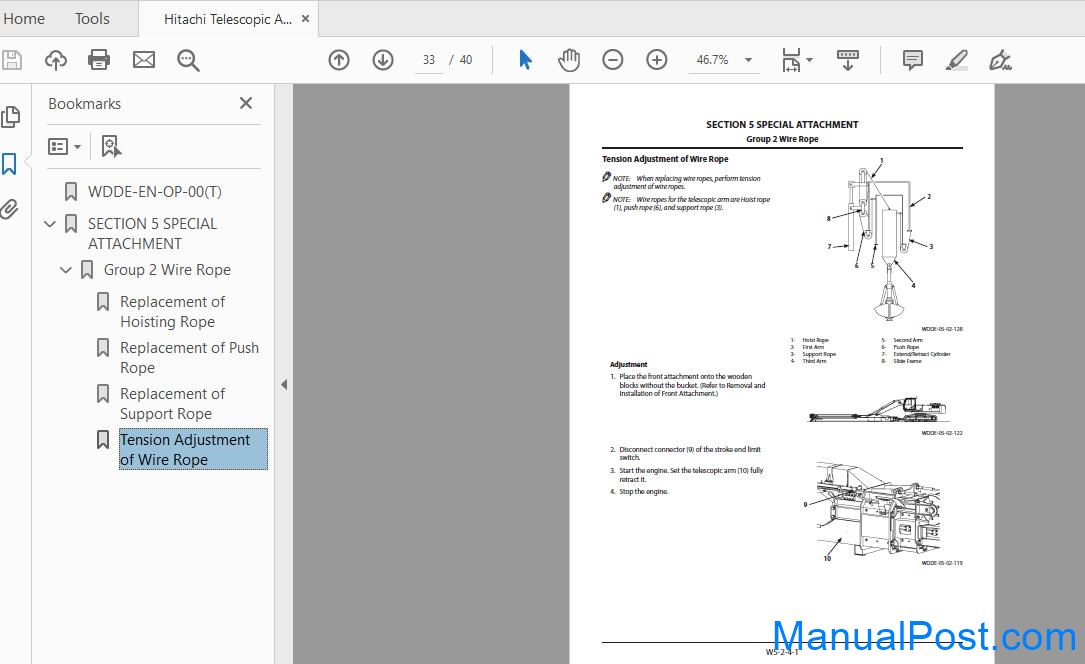
Task: Activate the Hand pan tool
Action: [569, 60]
